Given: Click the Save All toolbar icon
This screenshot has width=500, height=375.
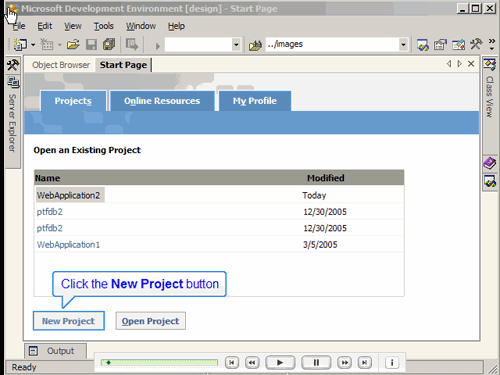Looking at the screenshot, I should click(109, 44).
